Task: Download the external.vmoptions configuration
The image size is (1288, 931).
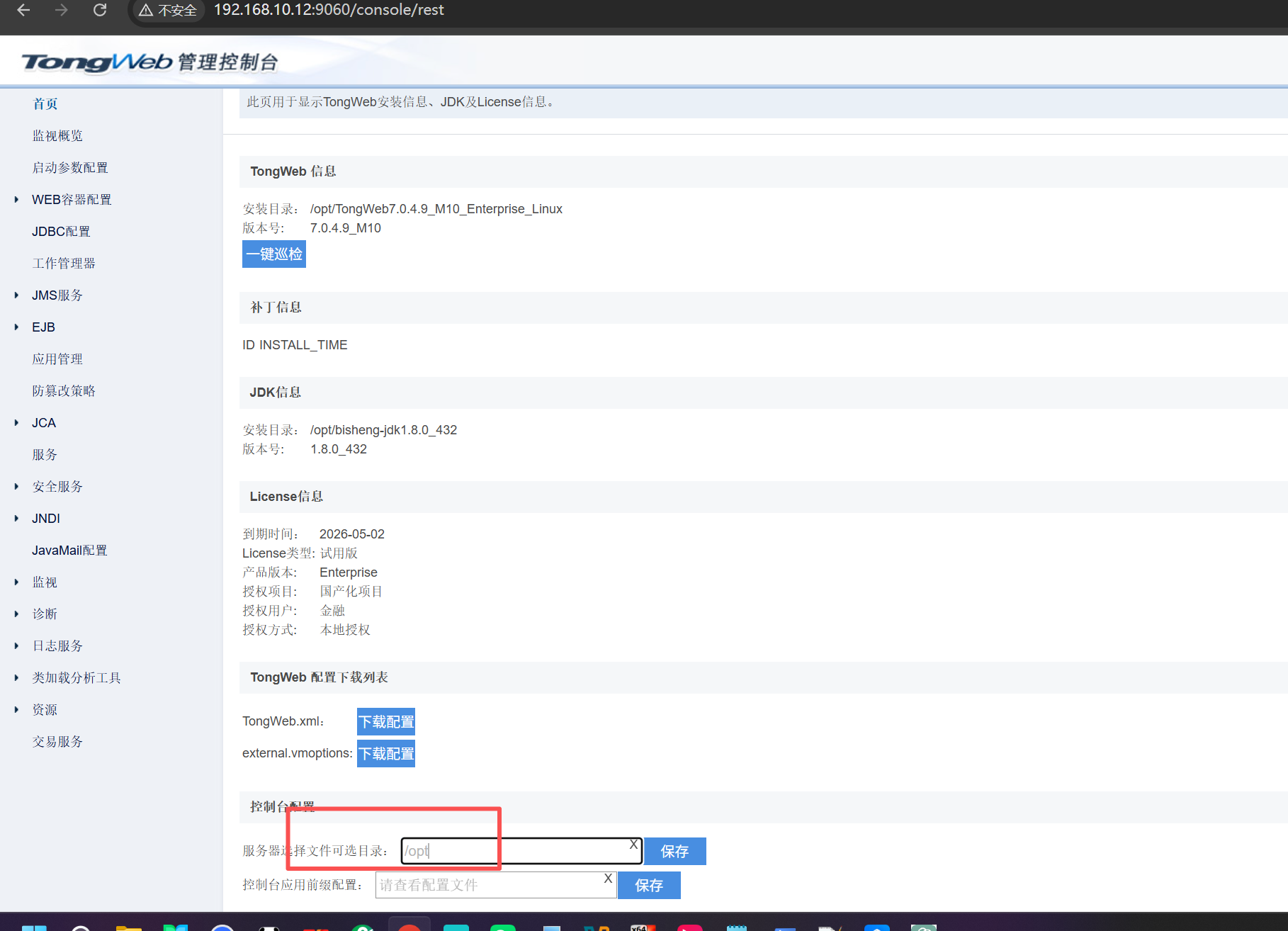Action: coord(386,754)
